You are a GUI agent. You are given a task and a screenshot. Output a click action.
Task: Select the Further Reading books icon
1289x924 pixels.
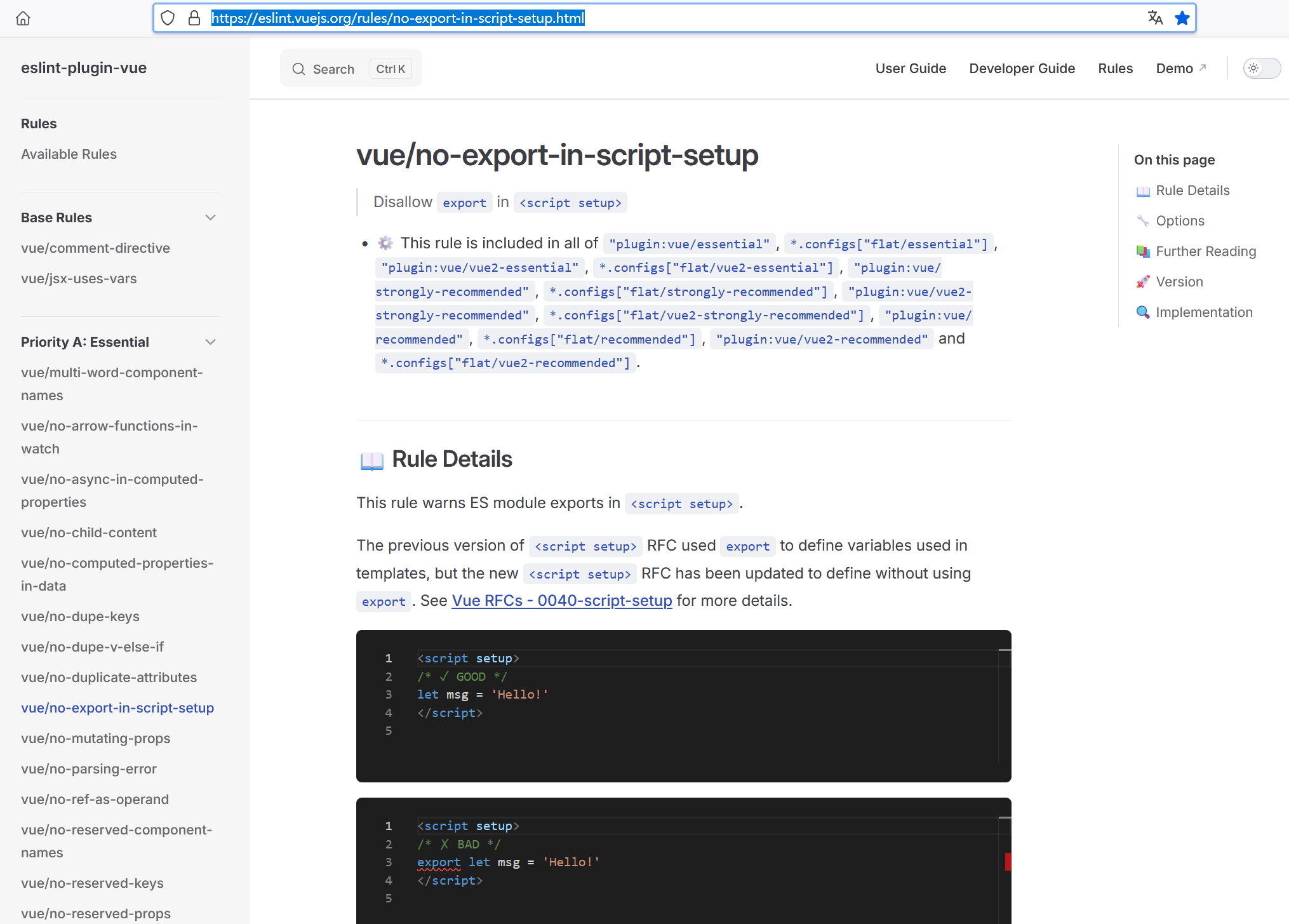point(1144,251)
